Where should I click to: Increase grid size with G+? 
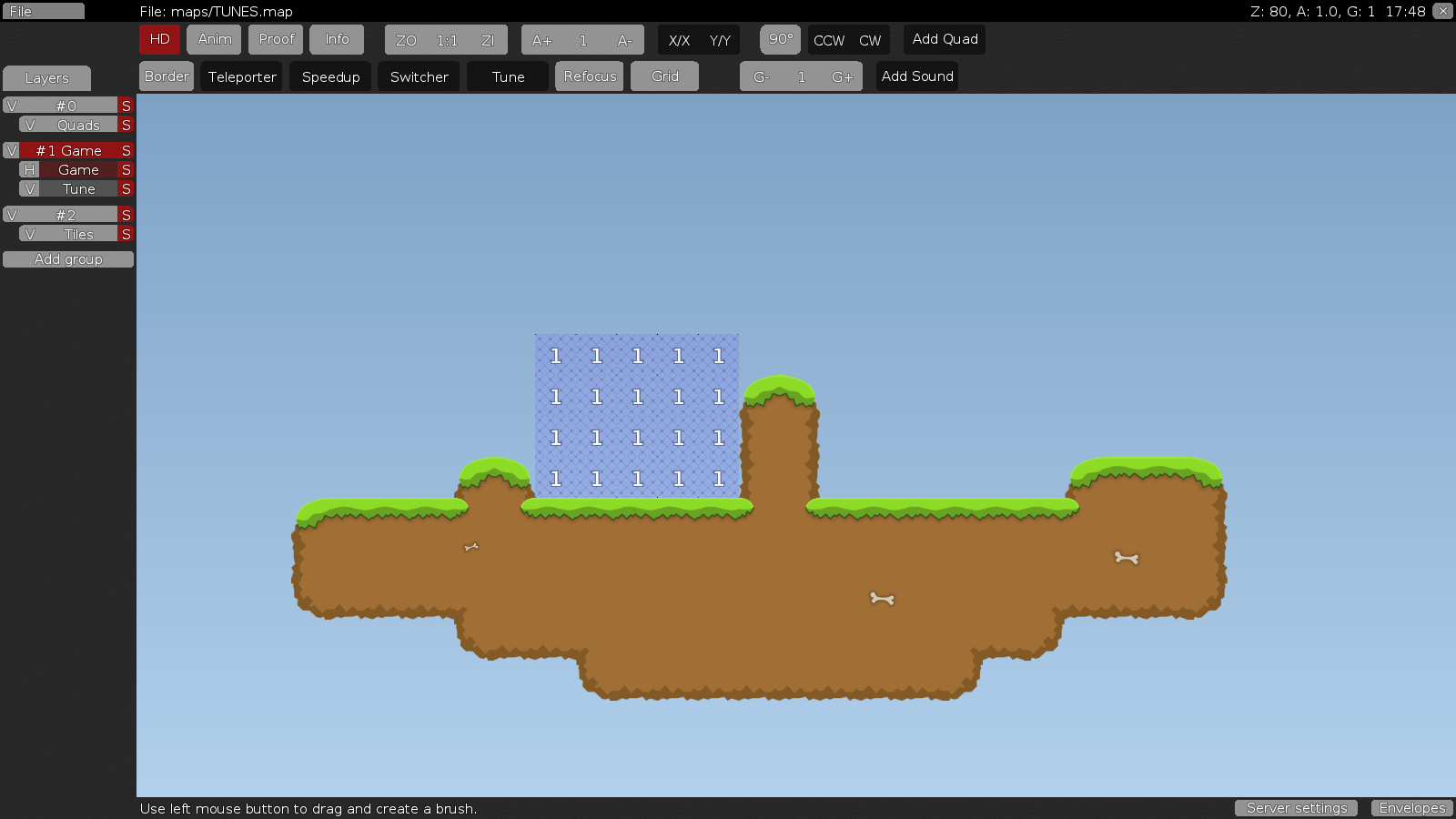point(842,76)
